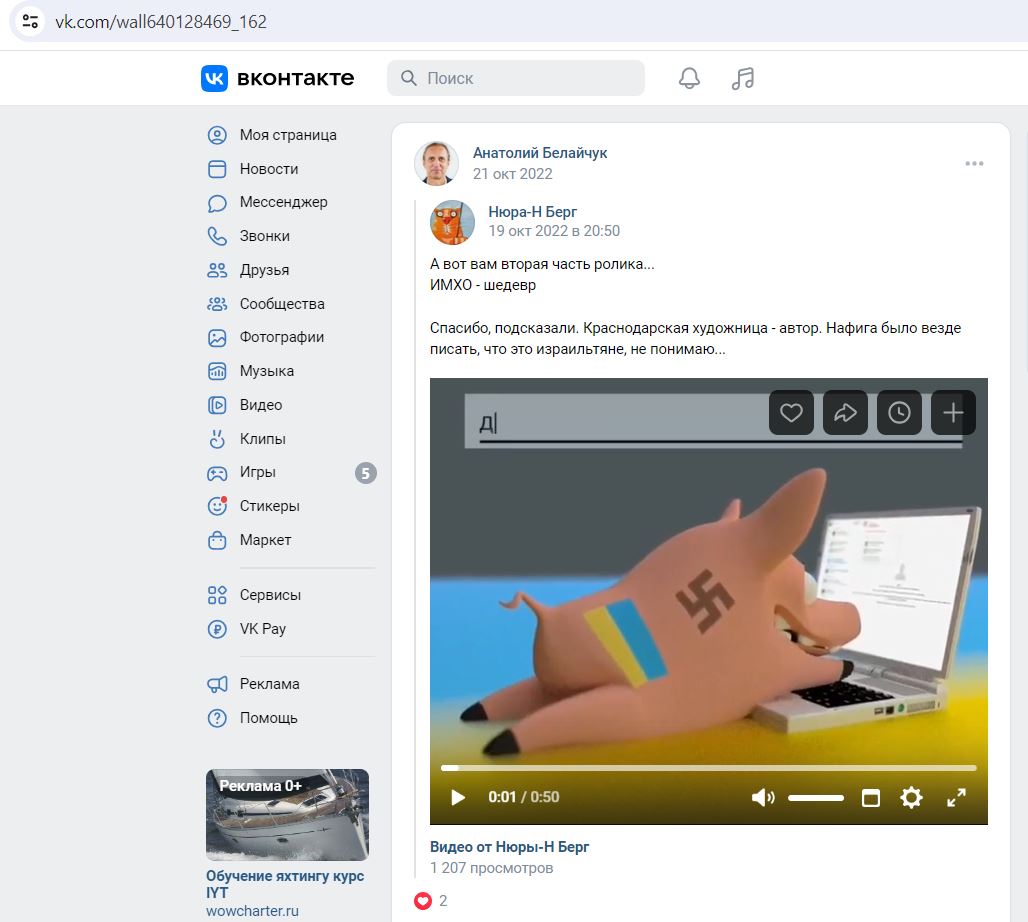
Task: Mute the video sound
Action: (x=762, y=797)
